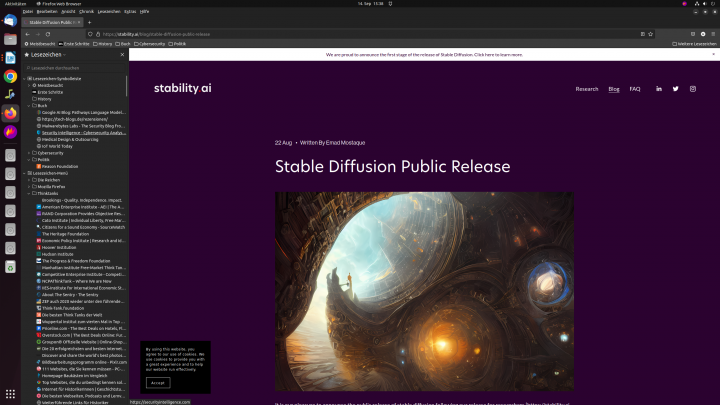Open stability.ai Instagram page icon

pos(692,89)
